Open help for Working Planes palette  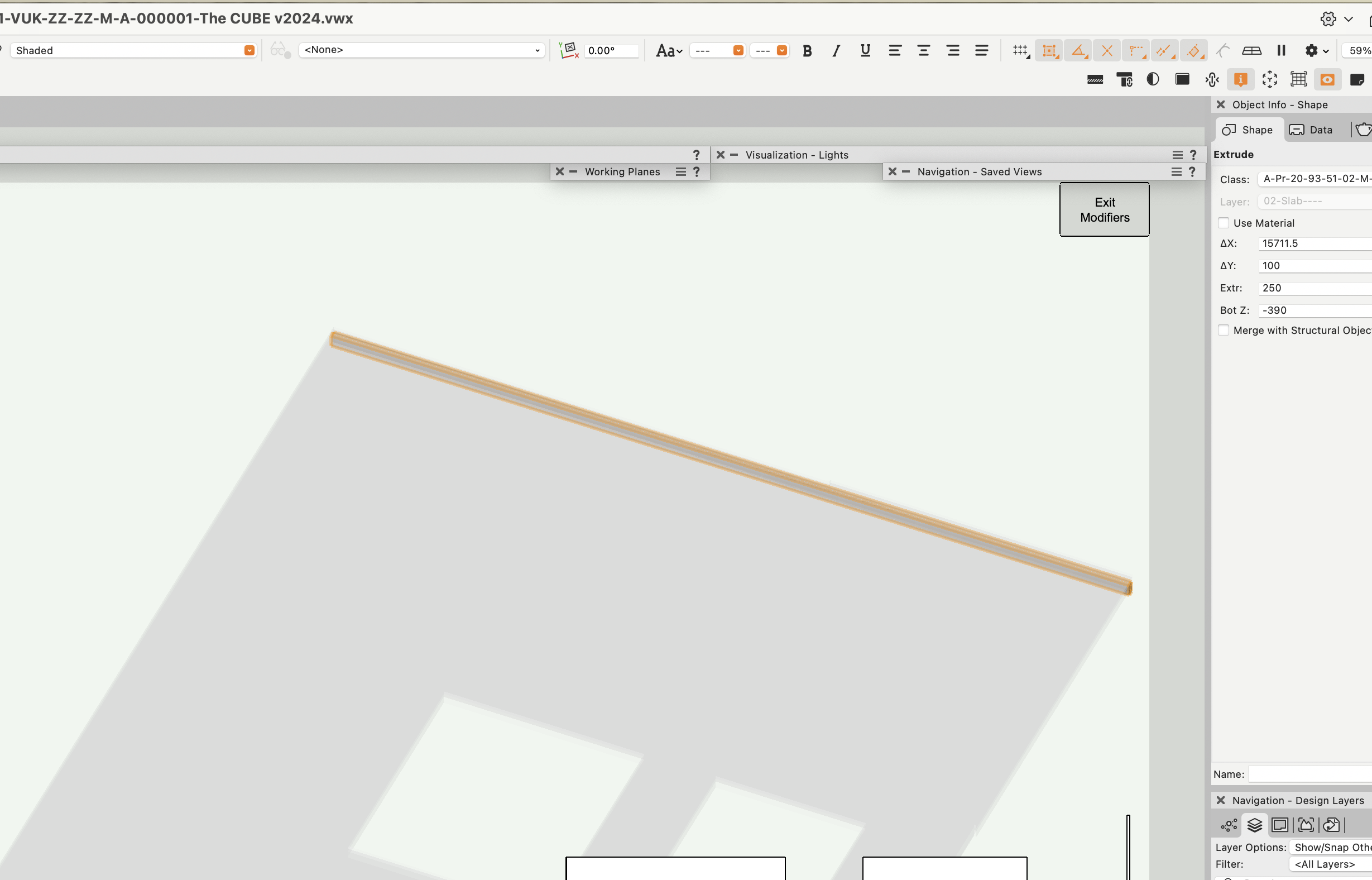[x=696, y=171]
